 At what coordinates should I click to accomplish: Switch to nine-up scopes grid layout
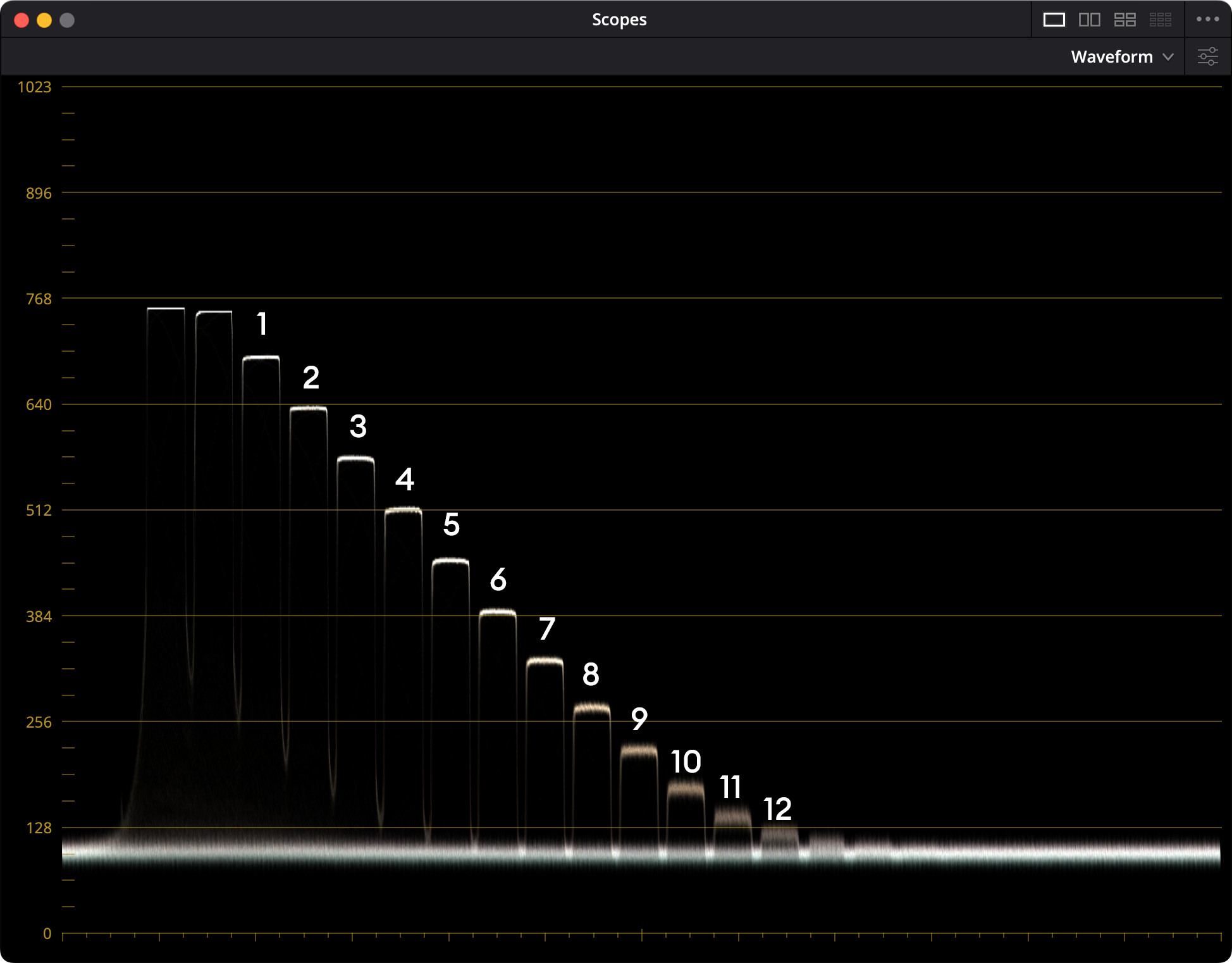click(x=1160, y=20)
